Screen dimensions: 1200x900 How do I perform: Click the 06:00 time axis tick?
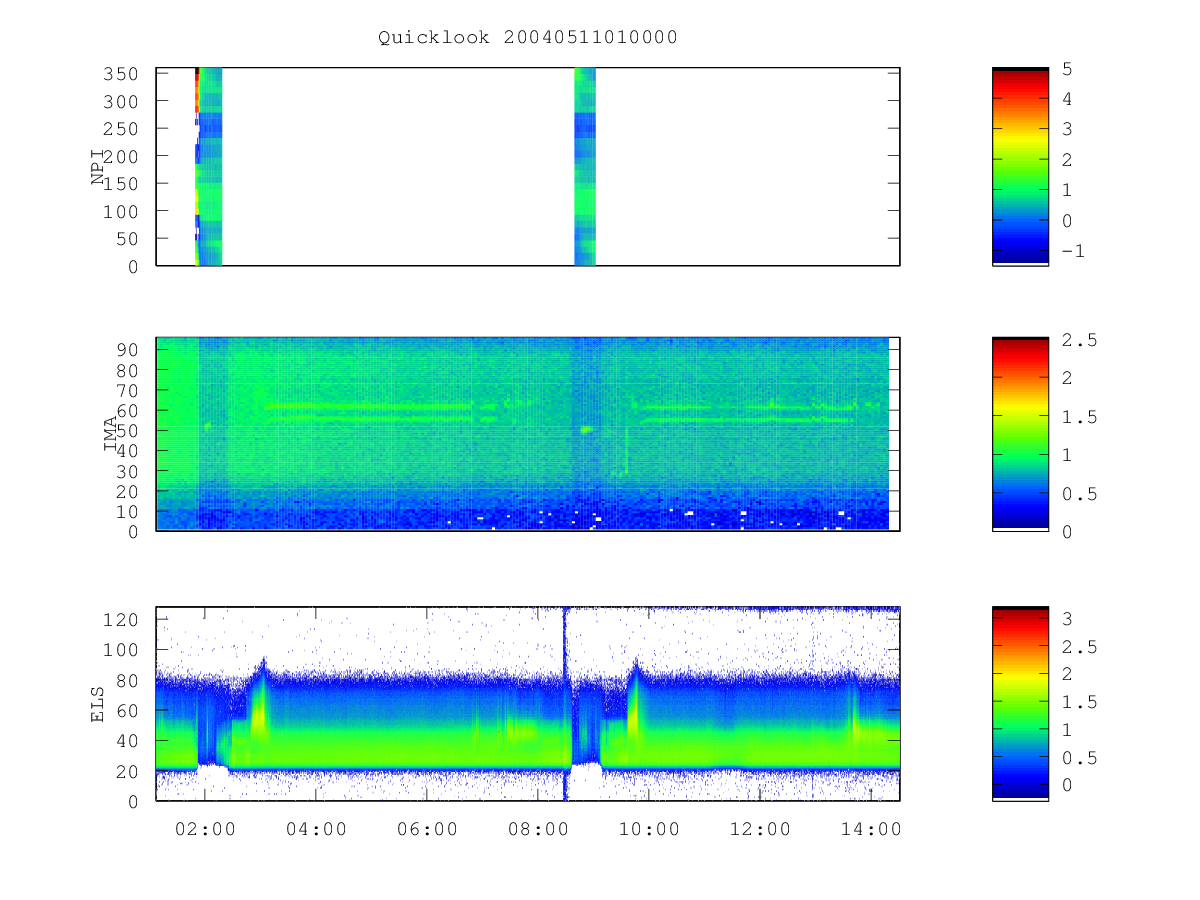tap(427, 828)
